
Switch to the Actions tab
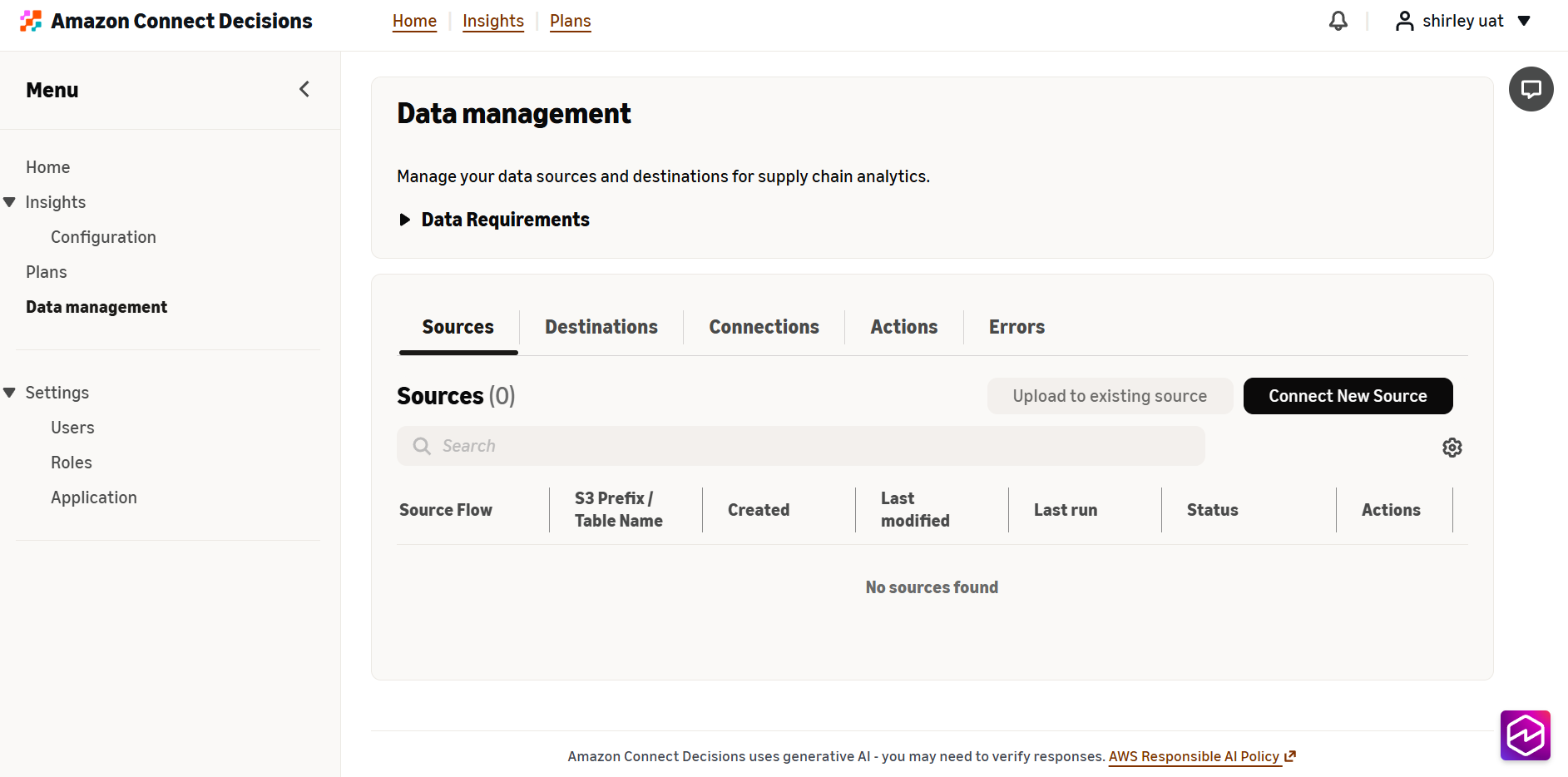click(904, 327)
